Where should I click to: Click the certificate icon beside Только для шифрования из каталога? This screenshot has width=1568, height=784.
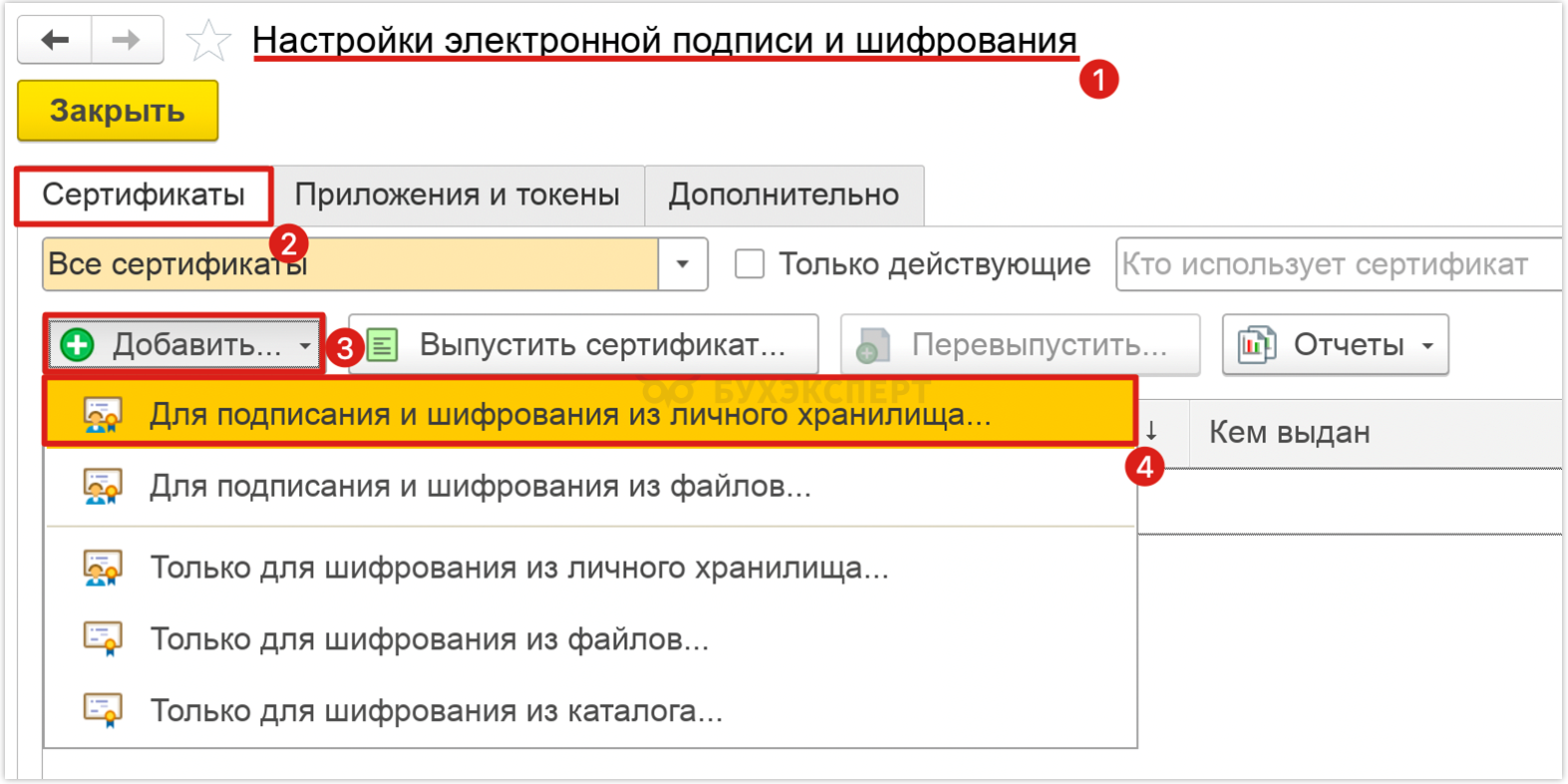(x=103, y=710)
